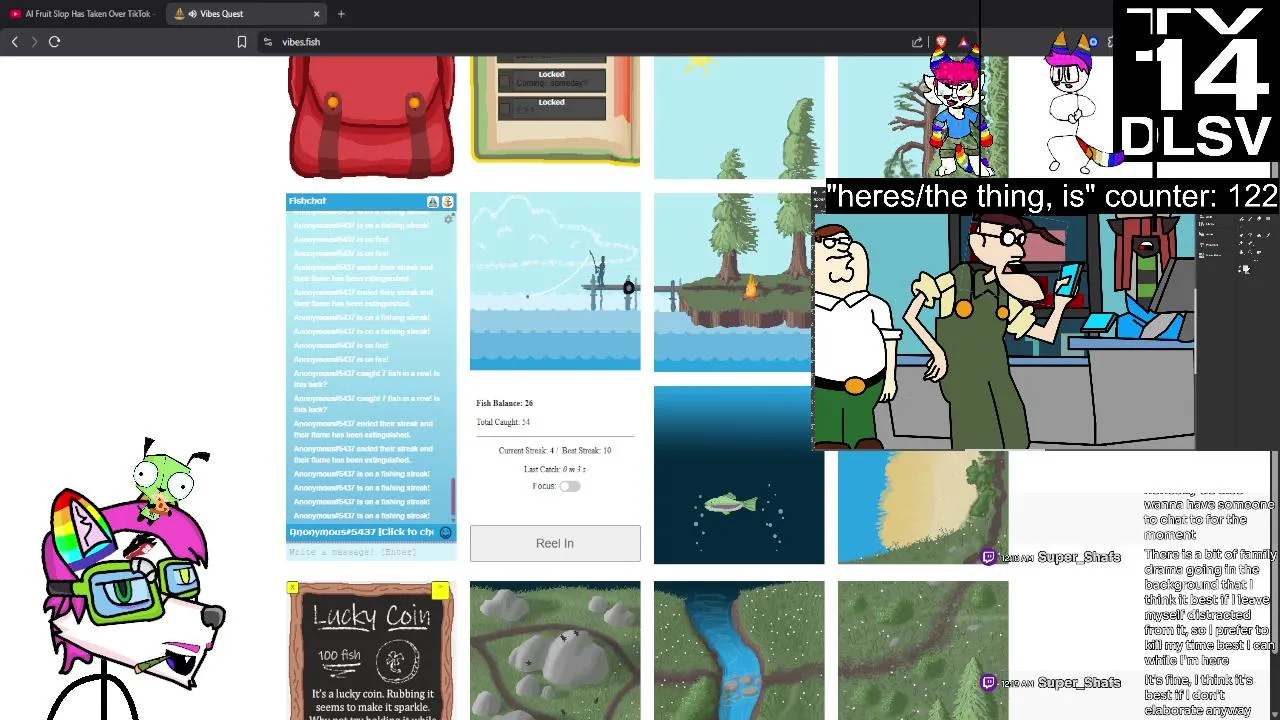
Task: Click the grey boulder map tile
Action: (555, 650)
